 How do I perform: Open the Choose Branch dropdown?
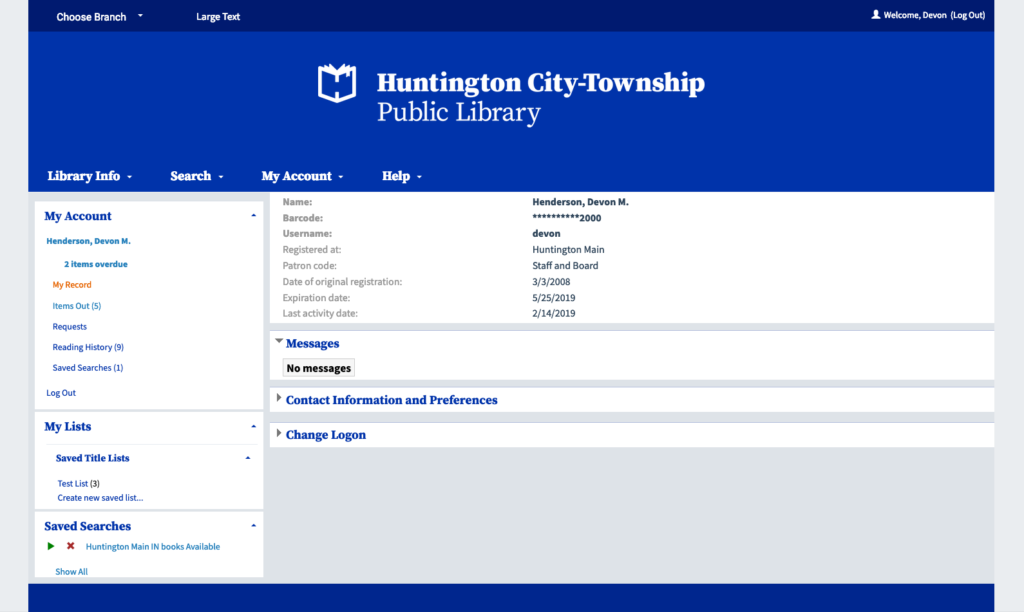[99, 16]
